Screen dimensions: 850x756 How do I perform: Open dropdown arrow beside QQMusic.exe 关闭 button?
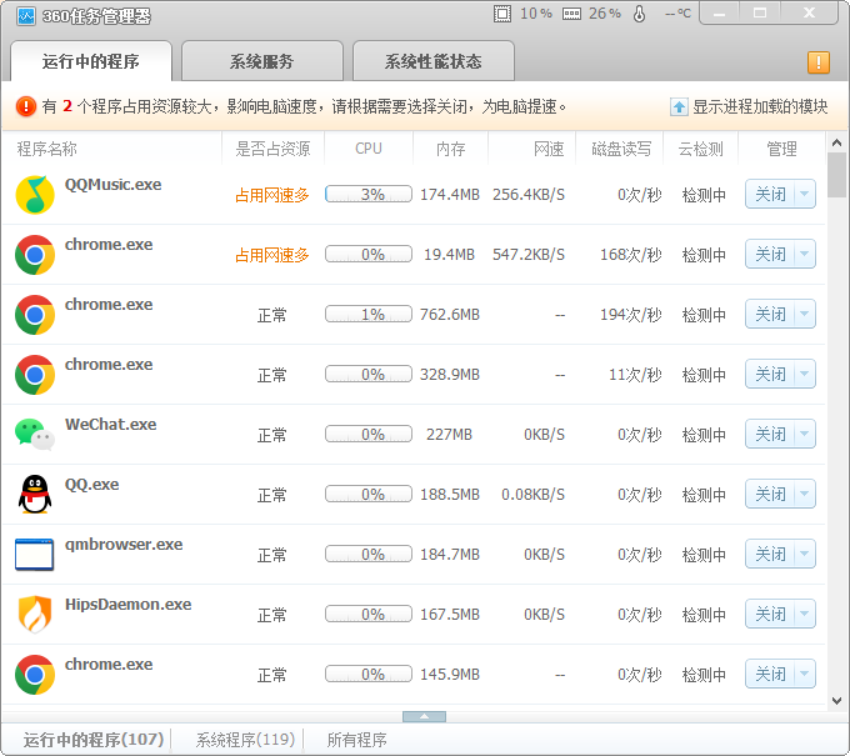coord(805,195)
